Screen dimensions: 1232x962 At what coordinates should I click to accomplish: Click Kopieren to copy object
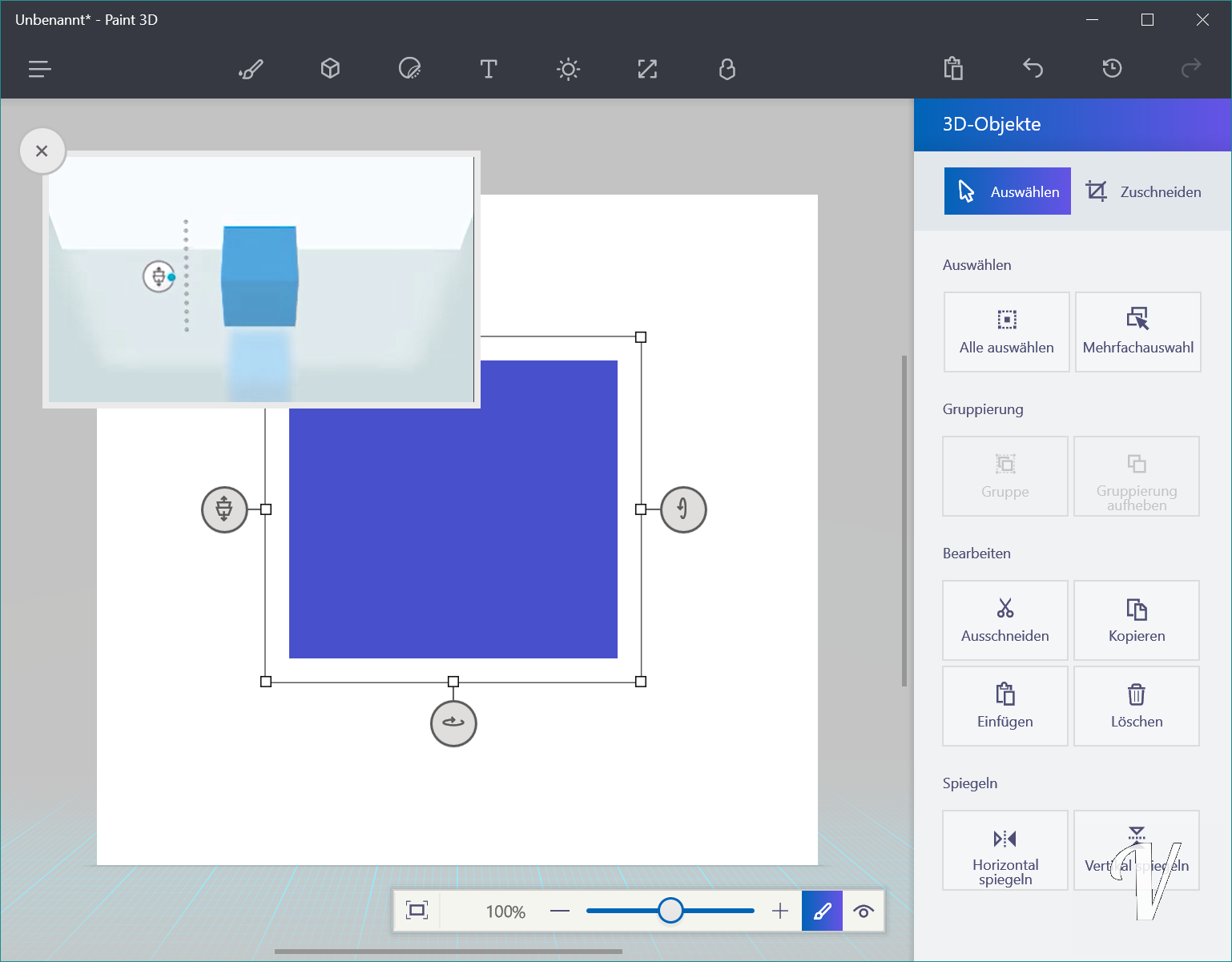(1136, 621)
